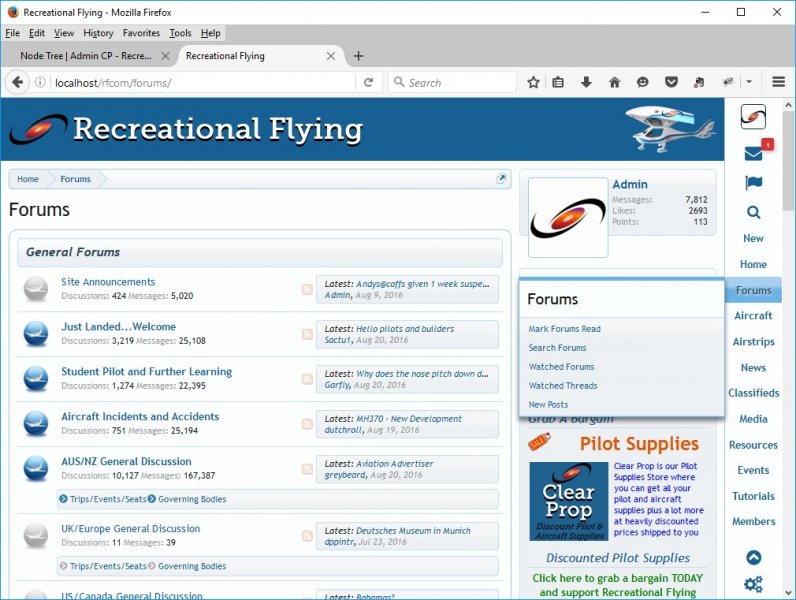Viewport: 796px width, 600px height.
Task: Click the Admin profile avatar image
Action: [x=568, y=217]
